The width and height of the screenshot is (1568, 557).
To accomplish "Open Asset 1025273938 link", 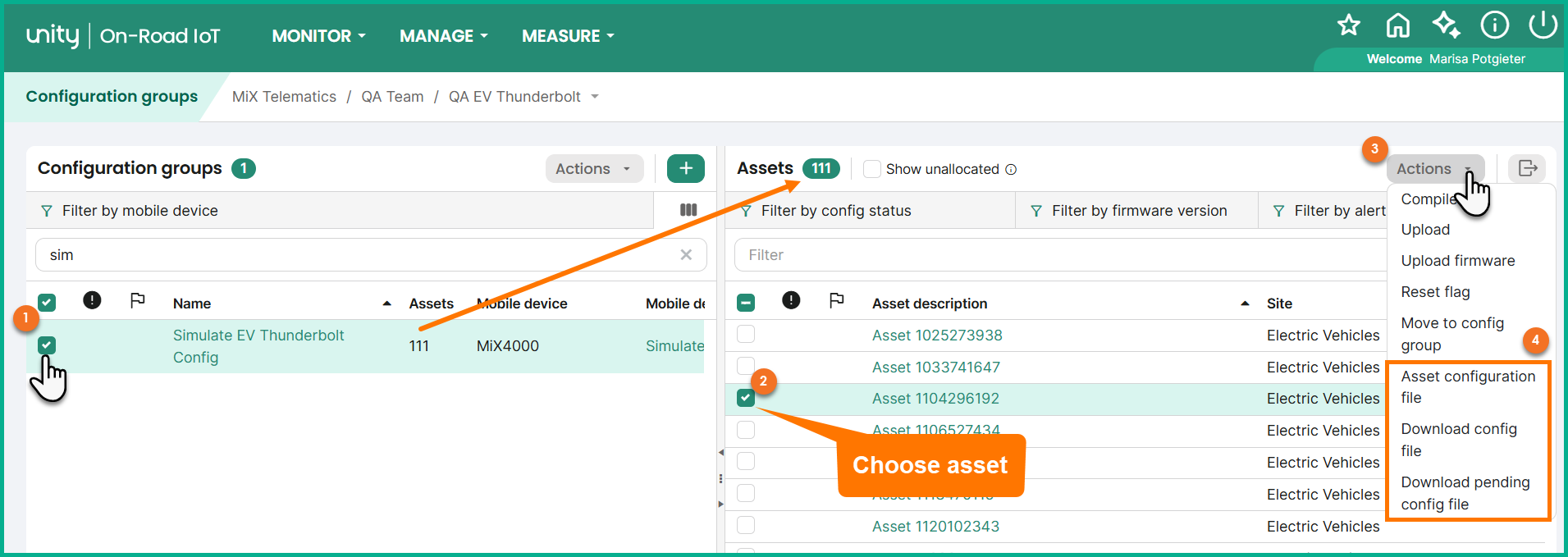I will (x=937, y=335).
